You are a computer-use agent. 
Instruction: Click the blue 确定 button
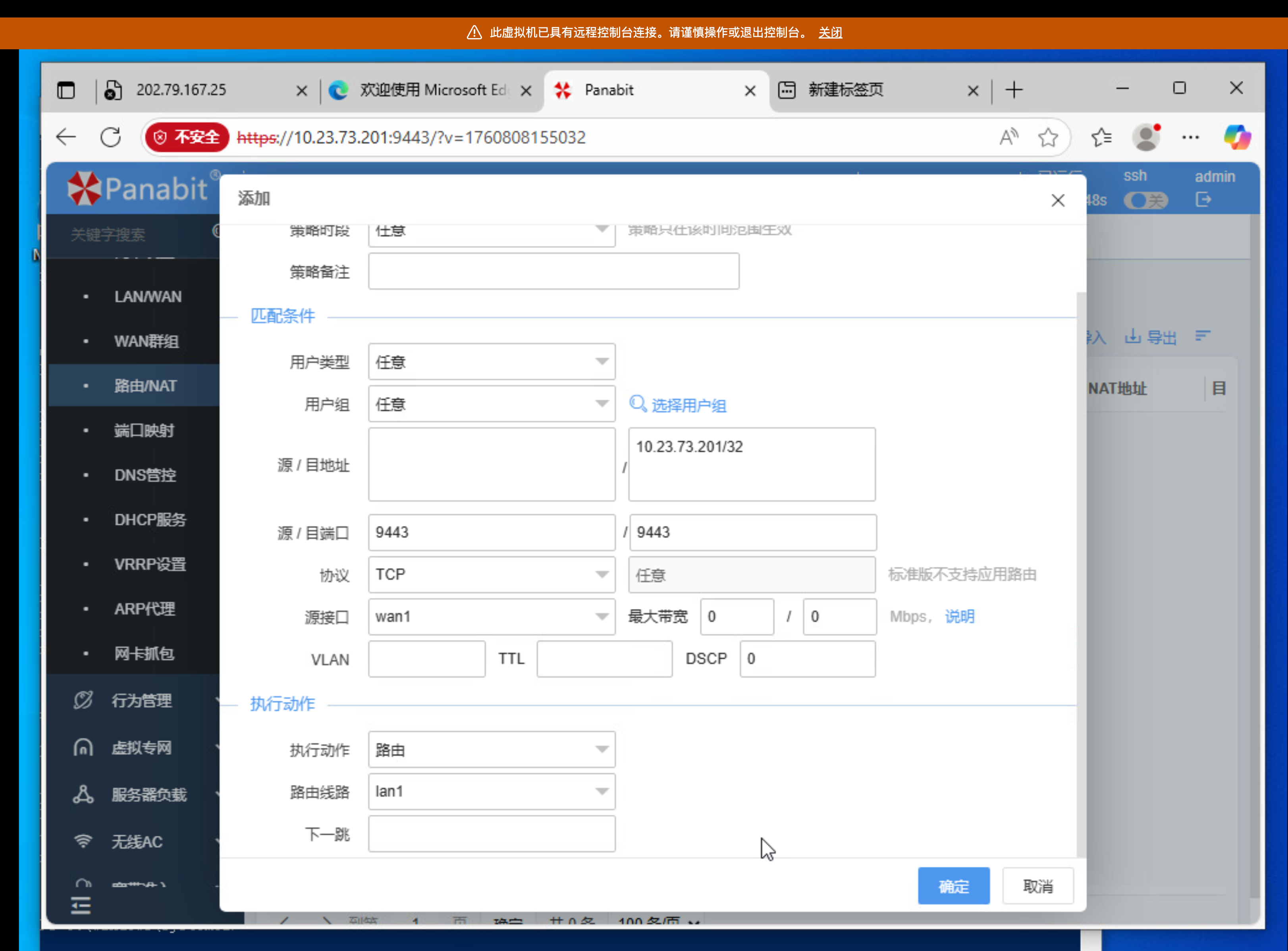(953, 886)
